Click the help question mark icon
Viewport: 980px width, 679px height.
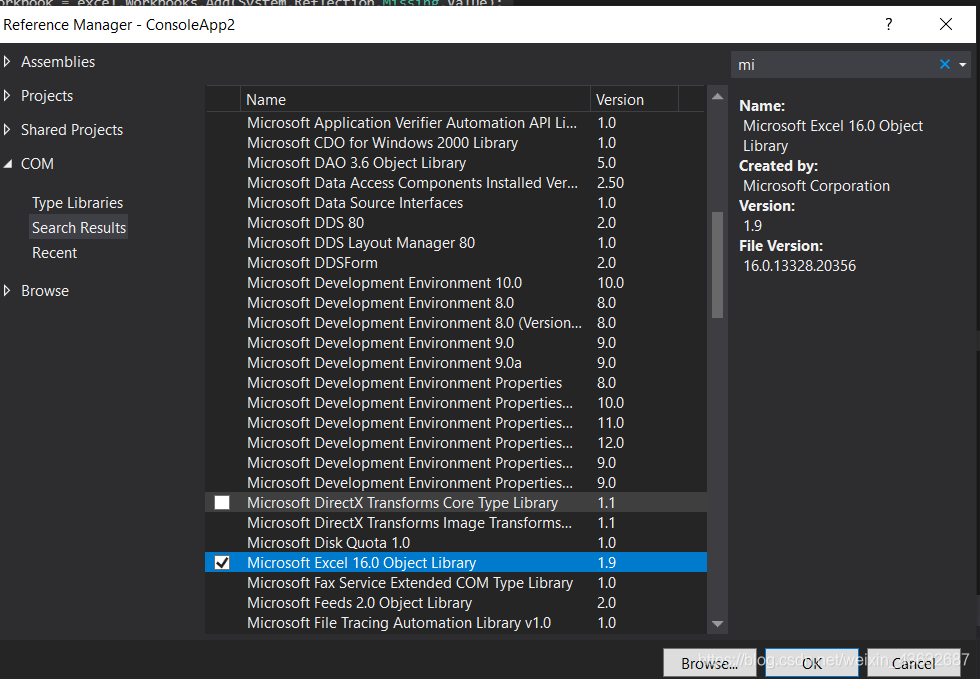pyautogui.click(x=888, y=24)
